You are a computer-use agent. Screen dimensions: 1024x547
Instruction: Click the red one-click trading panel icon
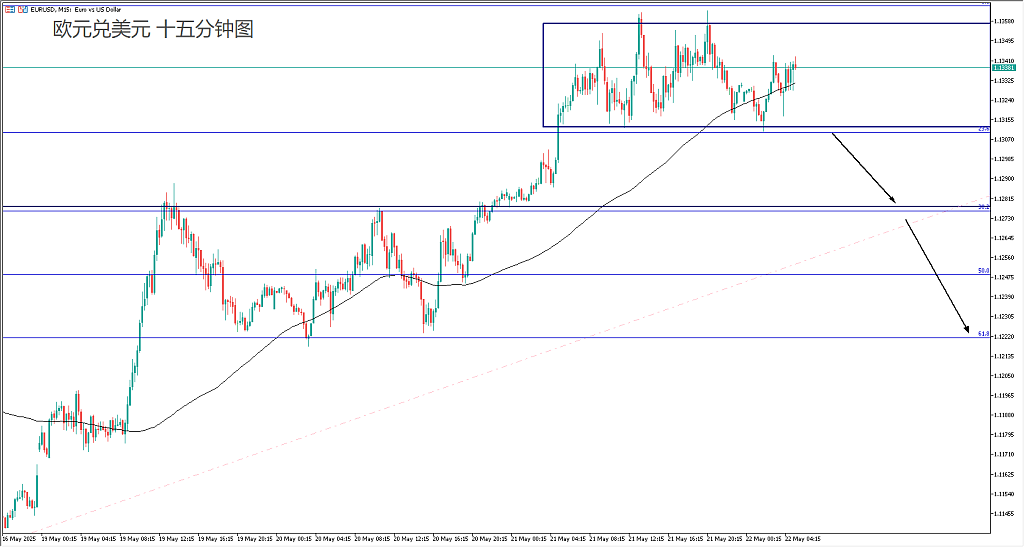[x=9, y=10]
